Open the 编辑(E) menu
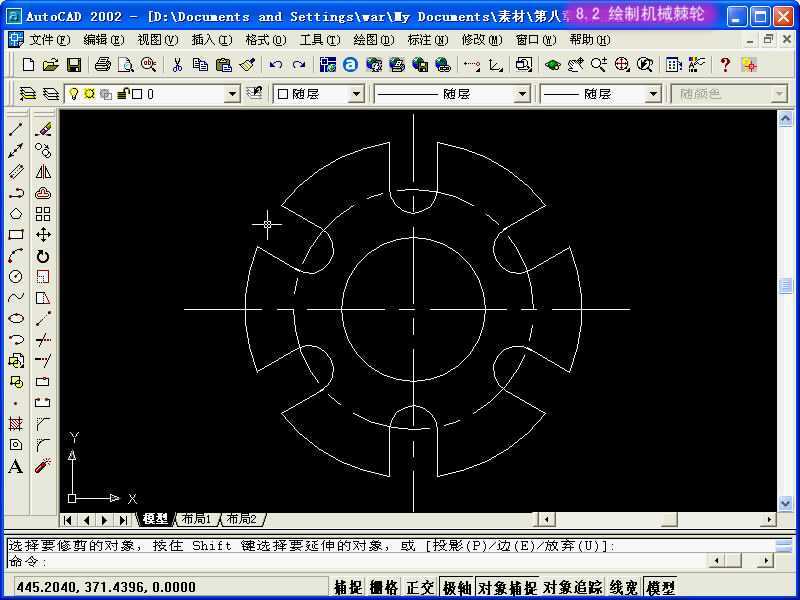This screenshot has height=600, width=800. click(104, 40)
